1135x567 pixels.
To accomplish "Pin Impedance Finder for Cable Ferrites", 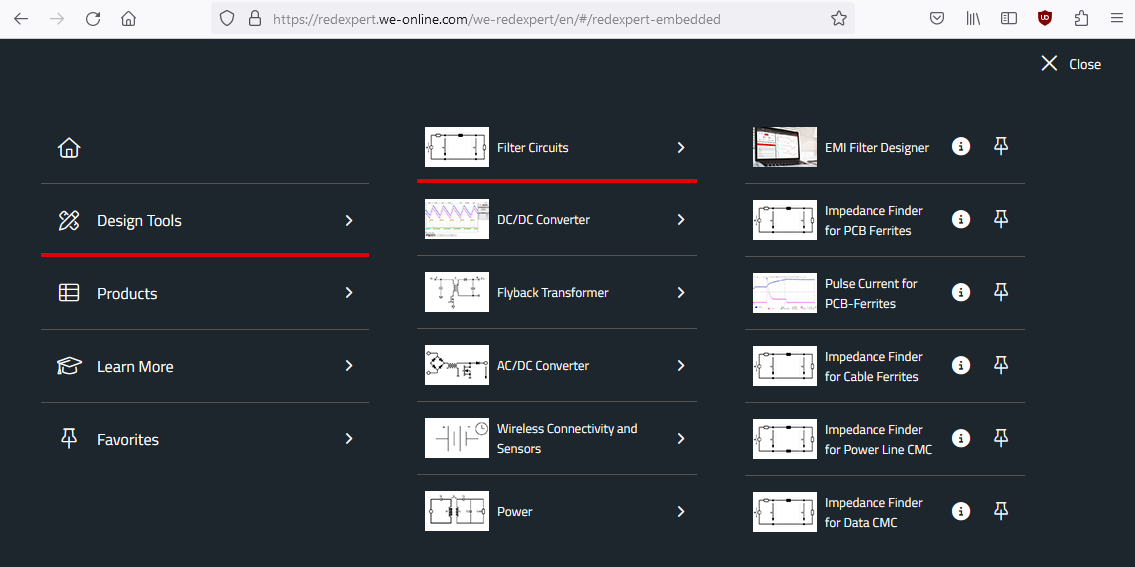I will coord(1001,366).
